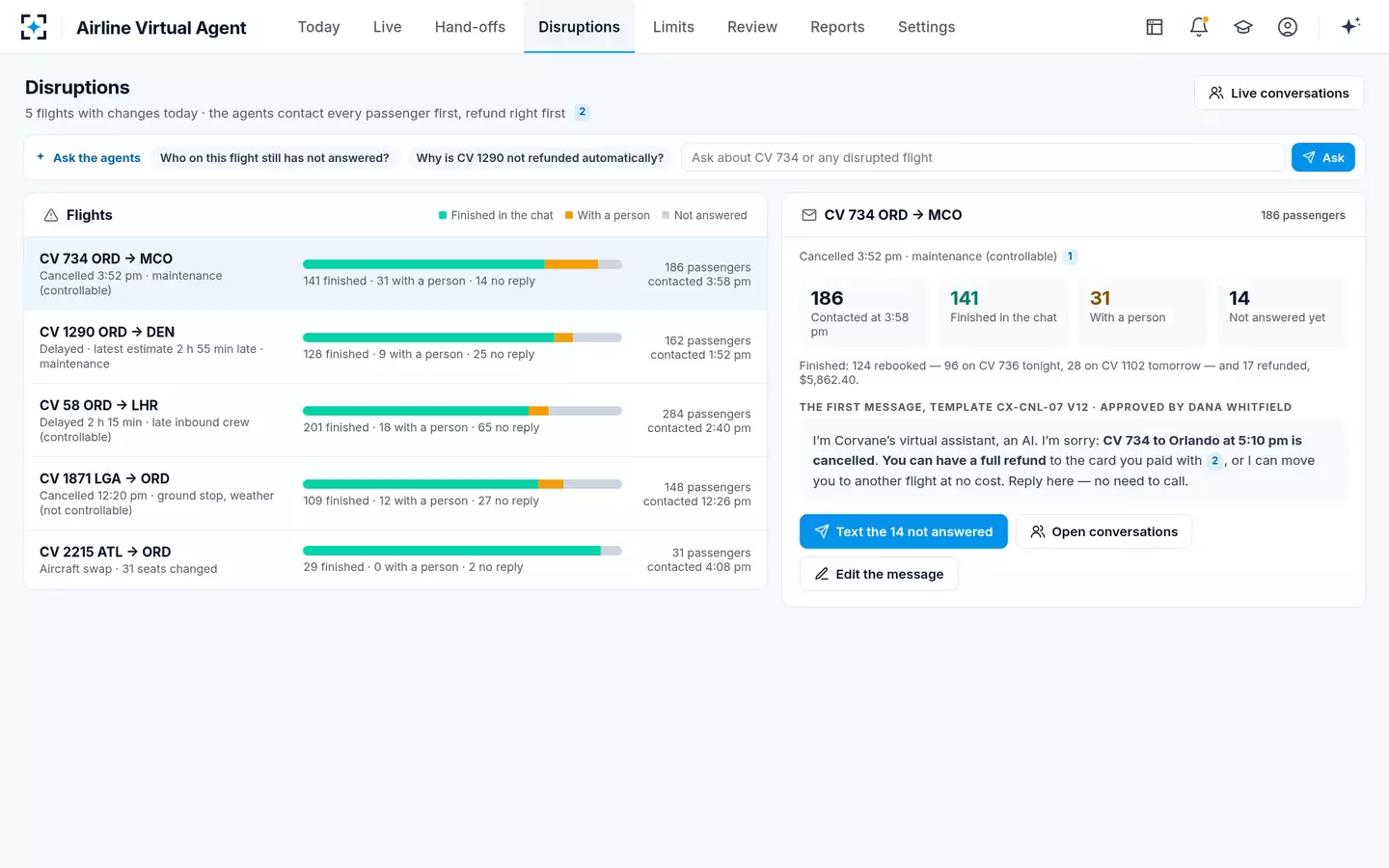
Task: Select flight row CV 1290 ORD → DEN
Action: click(395, 347)
